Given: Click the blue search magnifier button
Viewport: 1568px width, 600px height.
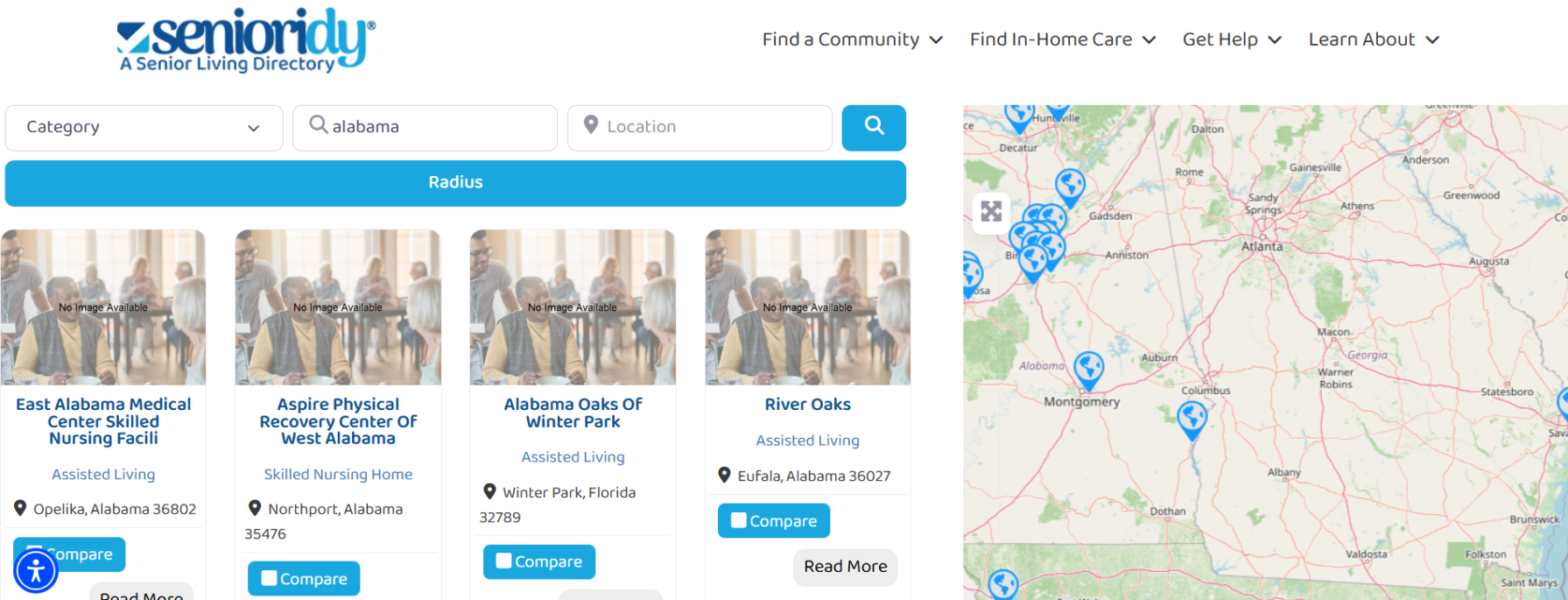Looking at the screenshot, I should pos(874,128).
